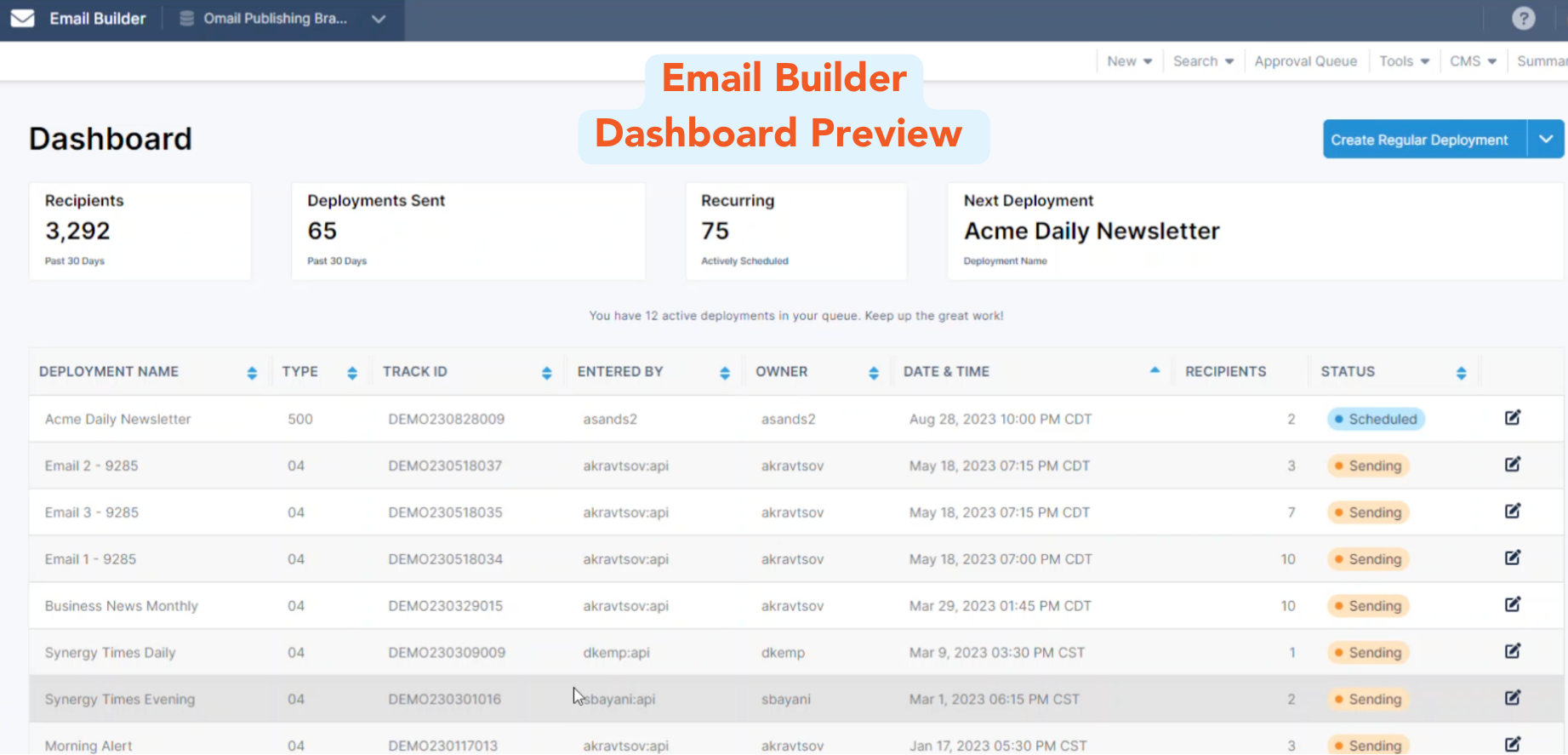Viewport: 1568px width, 755px height.
Task: Click edit icon for Business News Monthly
Action: click(x=1512, y=605)
